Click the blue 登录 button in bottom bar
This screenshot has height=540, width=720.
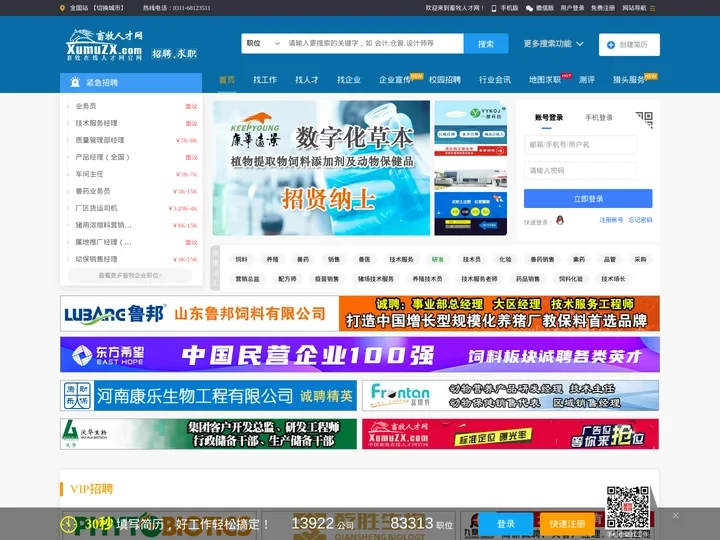point(506,524)
